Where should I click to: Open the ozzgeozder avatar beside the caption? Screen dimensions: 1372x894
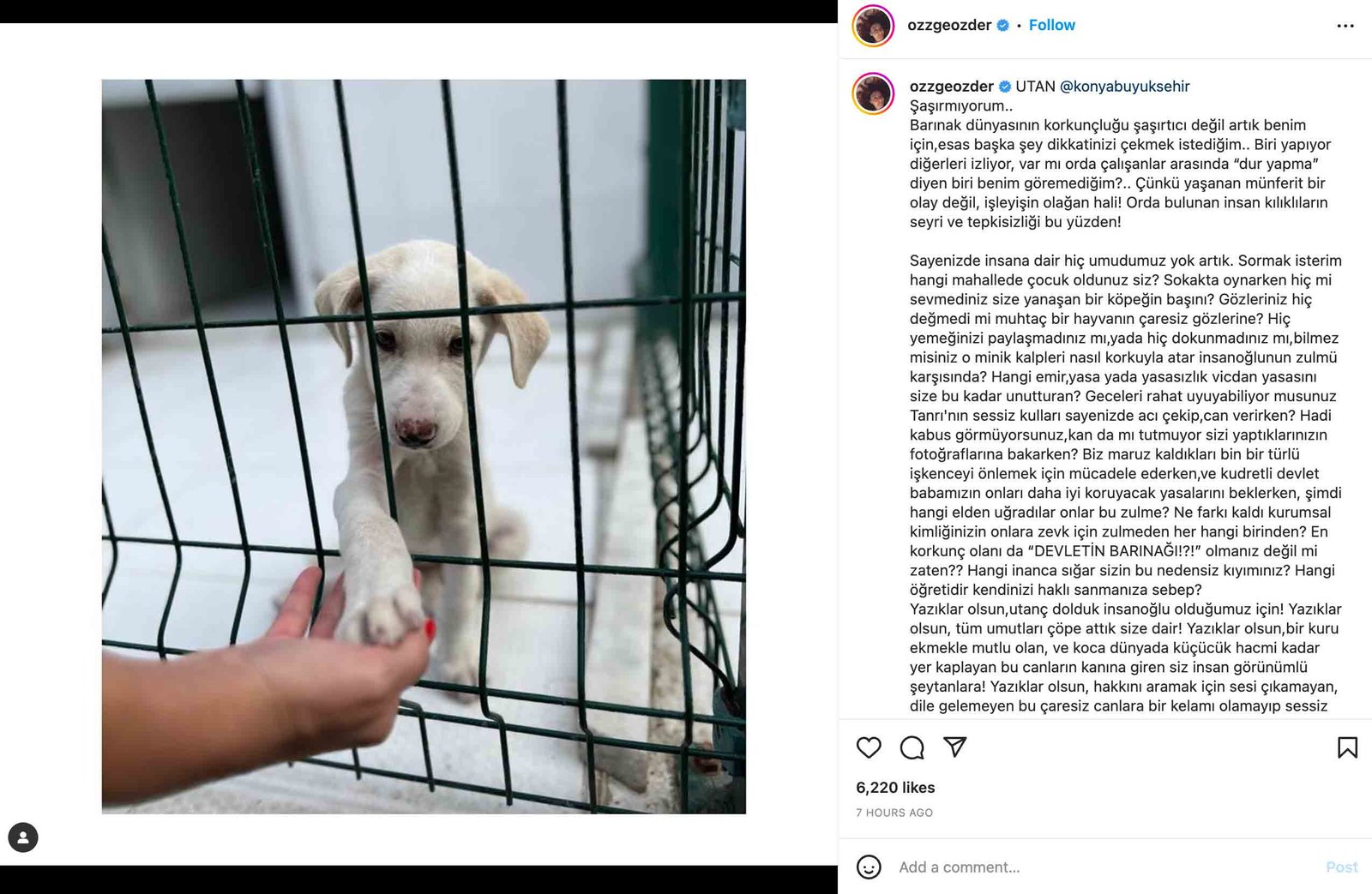[x=873, y=94]
